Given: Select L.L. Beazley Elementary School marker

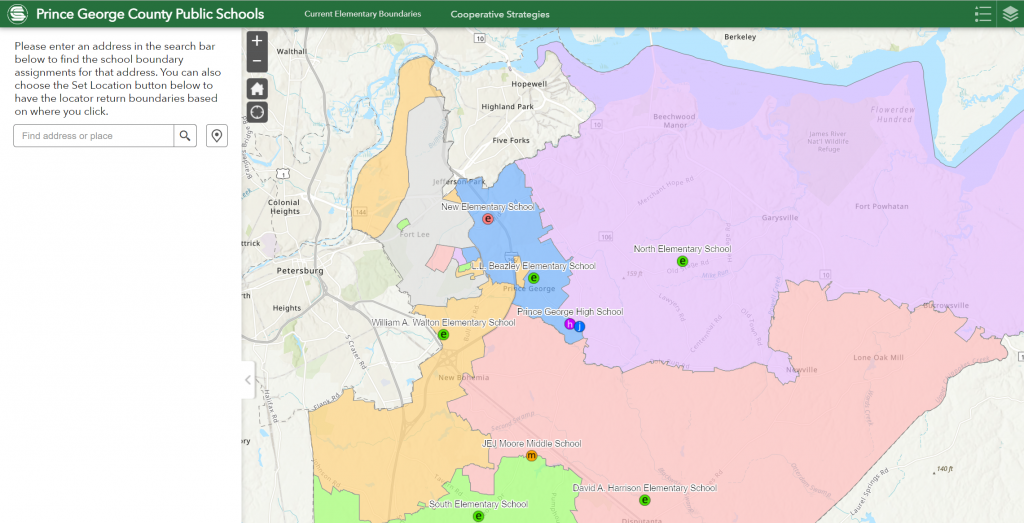Looking at the screenshot, I should pos(534,277).
